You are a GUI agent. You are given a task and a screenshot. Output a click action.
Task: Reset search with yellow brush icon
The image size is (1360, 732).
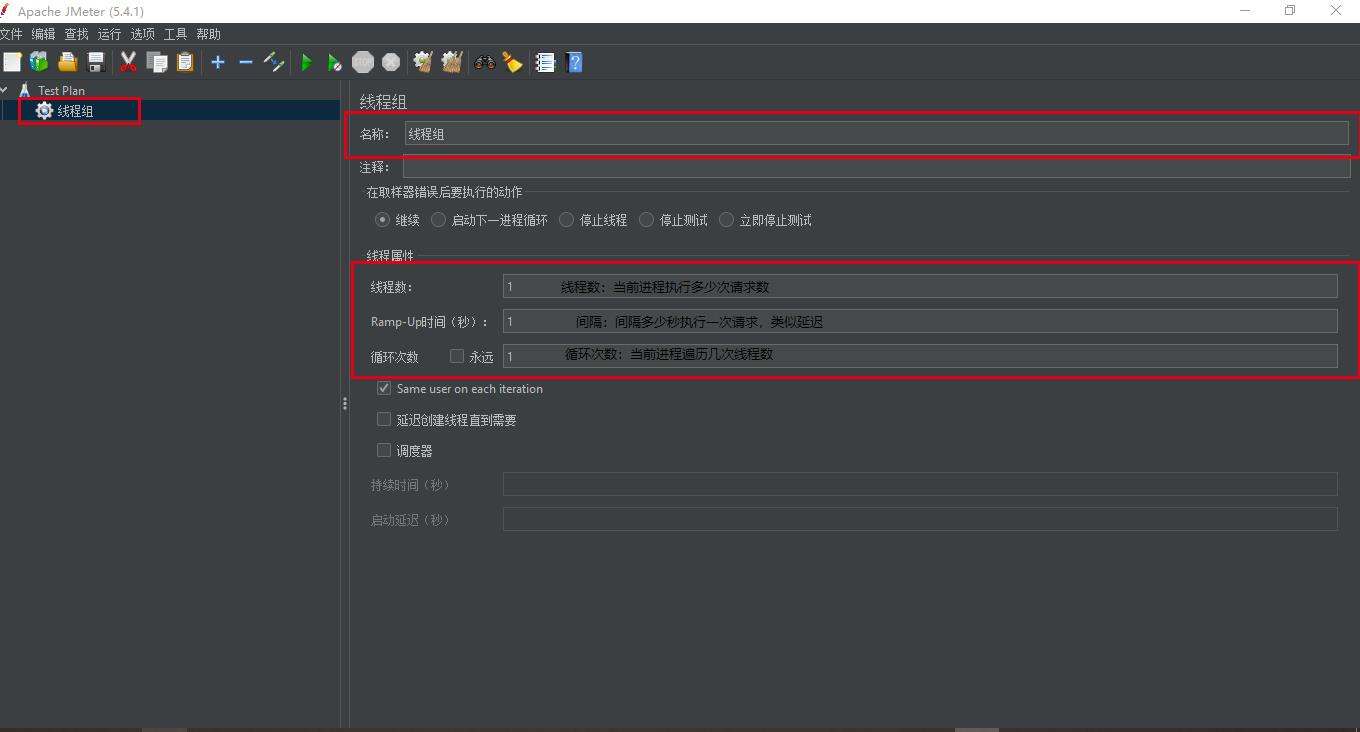pyautogui.click(x=513, y=62)
